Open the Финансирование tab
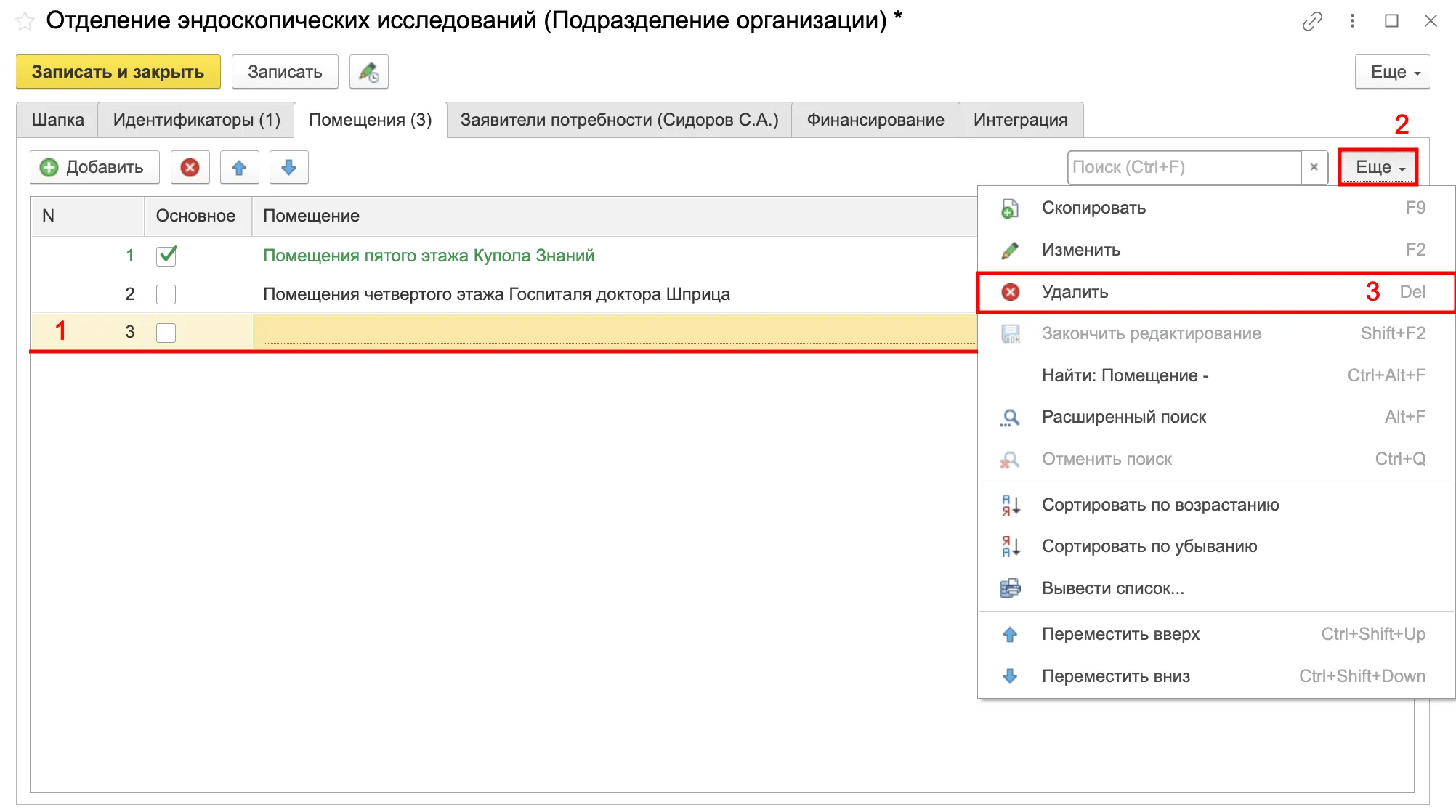The image size is (1456, 812). [x=875, y=120]
